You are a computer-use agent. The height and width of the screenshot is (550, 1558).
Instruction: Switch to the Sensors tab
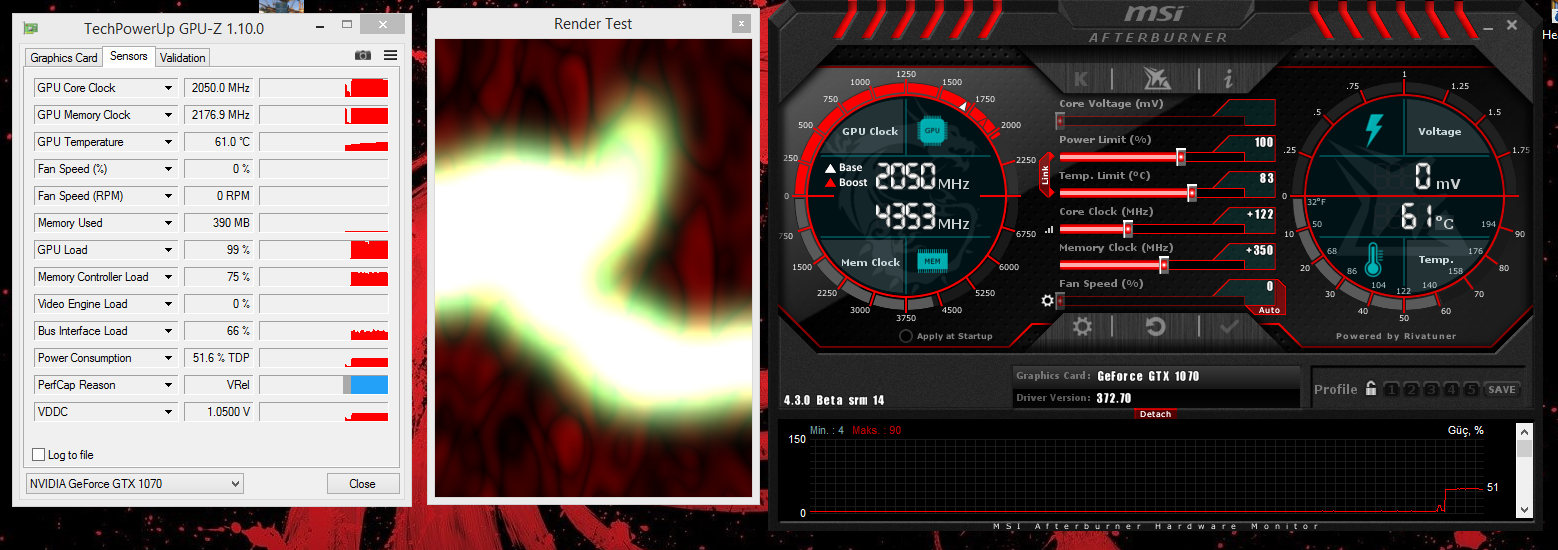[129, 56]
